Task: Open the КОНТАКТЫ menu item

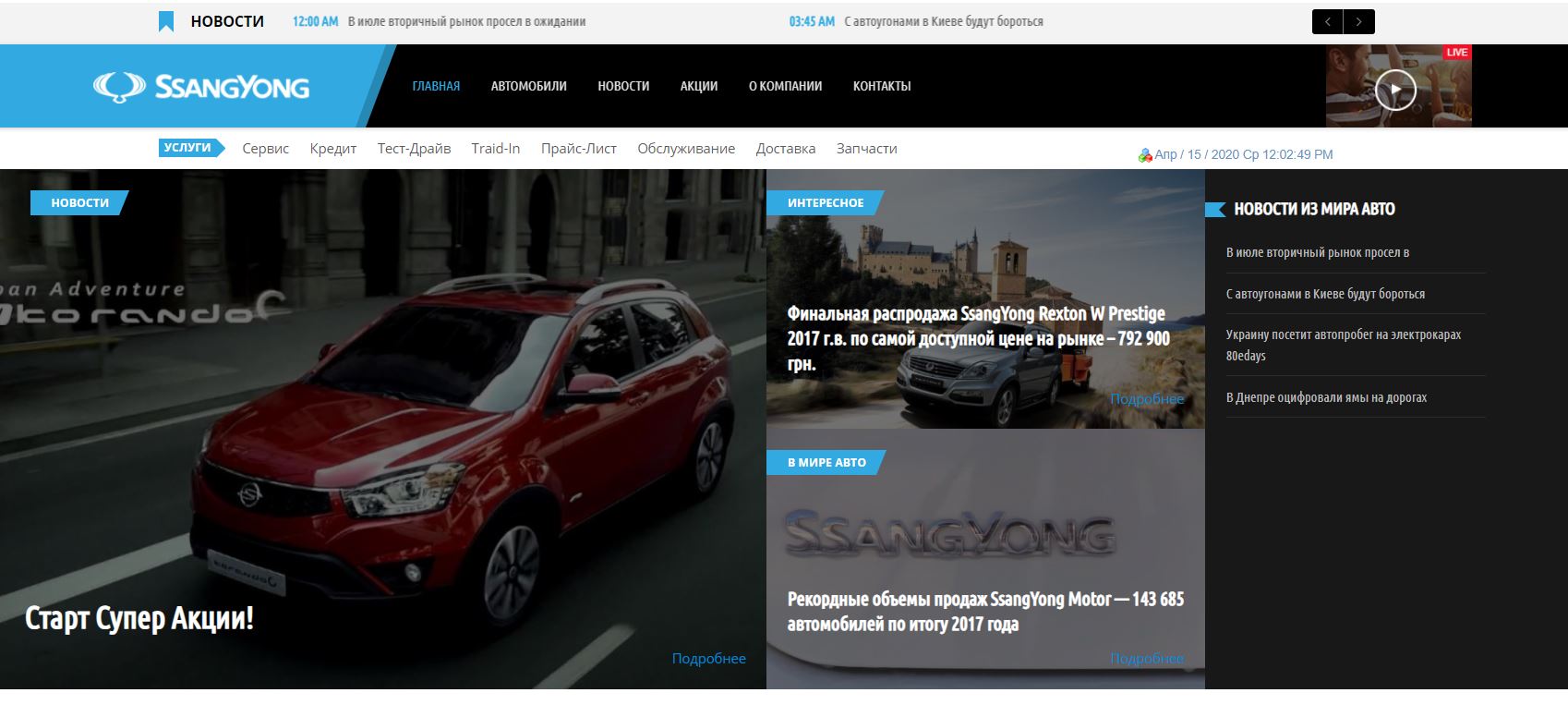Action: click(x=882, y=86)
